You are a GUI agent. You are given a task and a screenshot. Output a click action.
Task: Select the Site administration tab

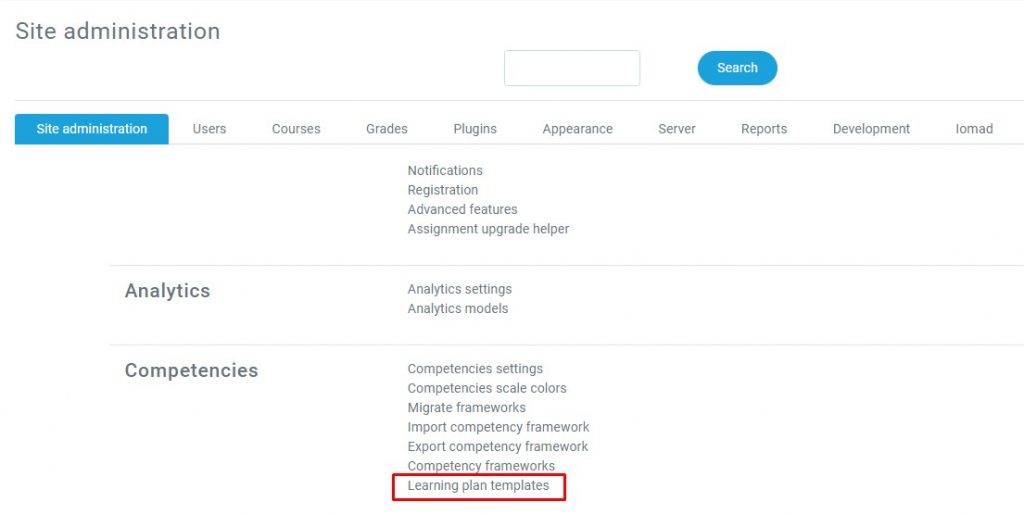pos(92,129)
